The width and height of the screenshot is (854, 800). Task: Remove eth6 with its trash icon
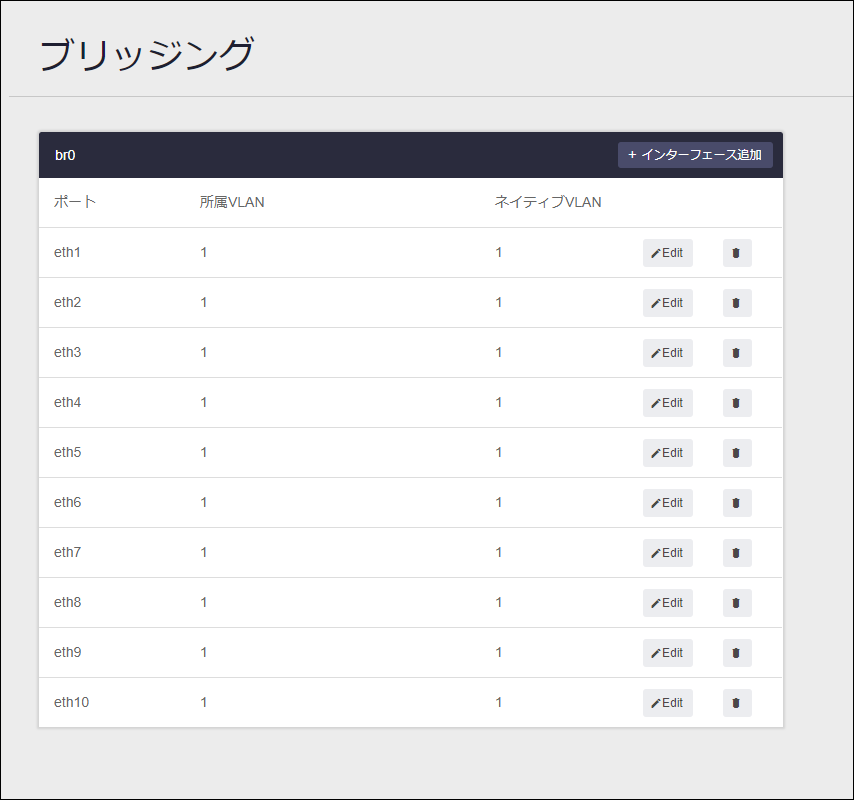pos(737,503)
